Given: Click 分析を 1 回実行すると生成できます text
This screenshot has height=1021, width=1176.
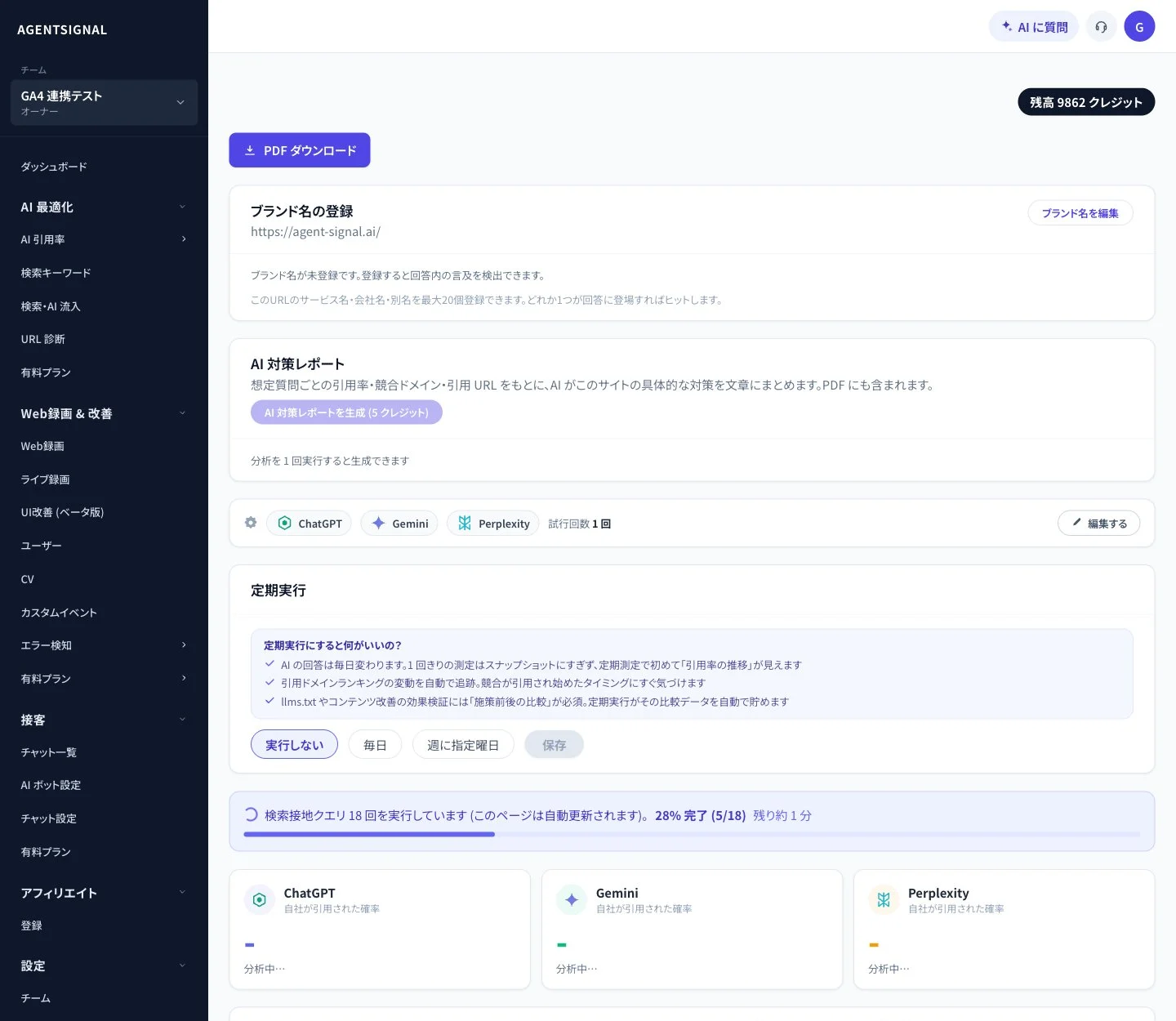Looking at the screenshot, I should point(330,461).
